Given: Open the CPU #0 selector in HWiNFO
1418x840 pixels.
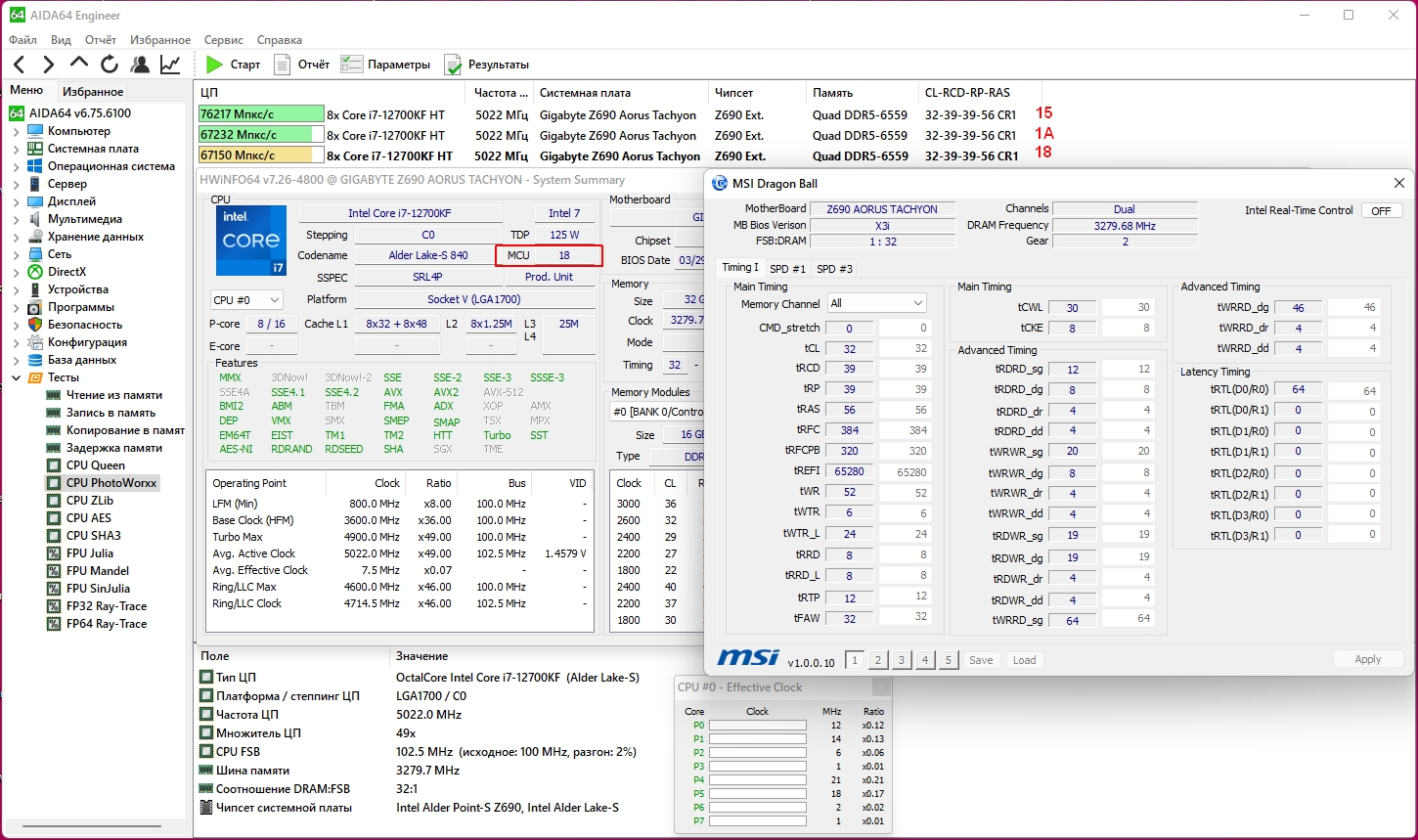Looking at the screenshot, I should [247, 299].
